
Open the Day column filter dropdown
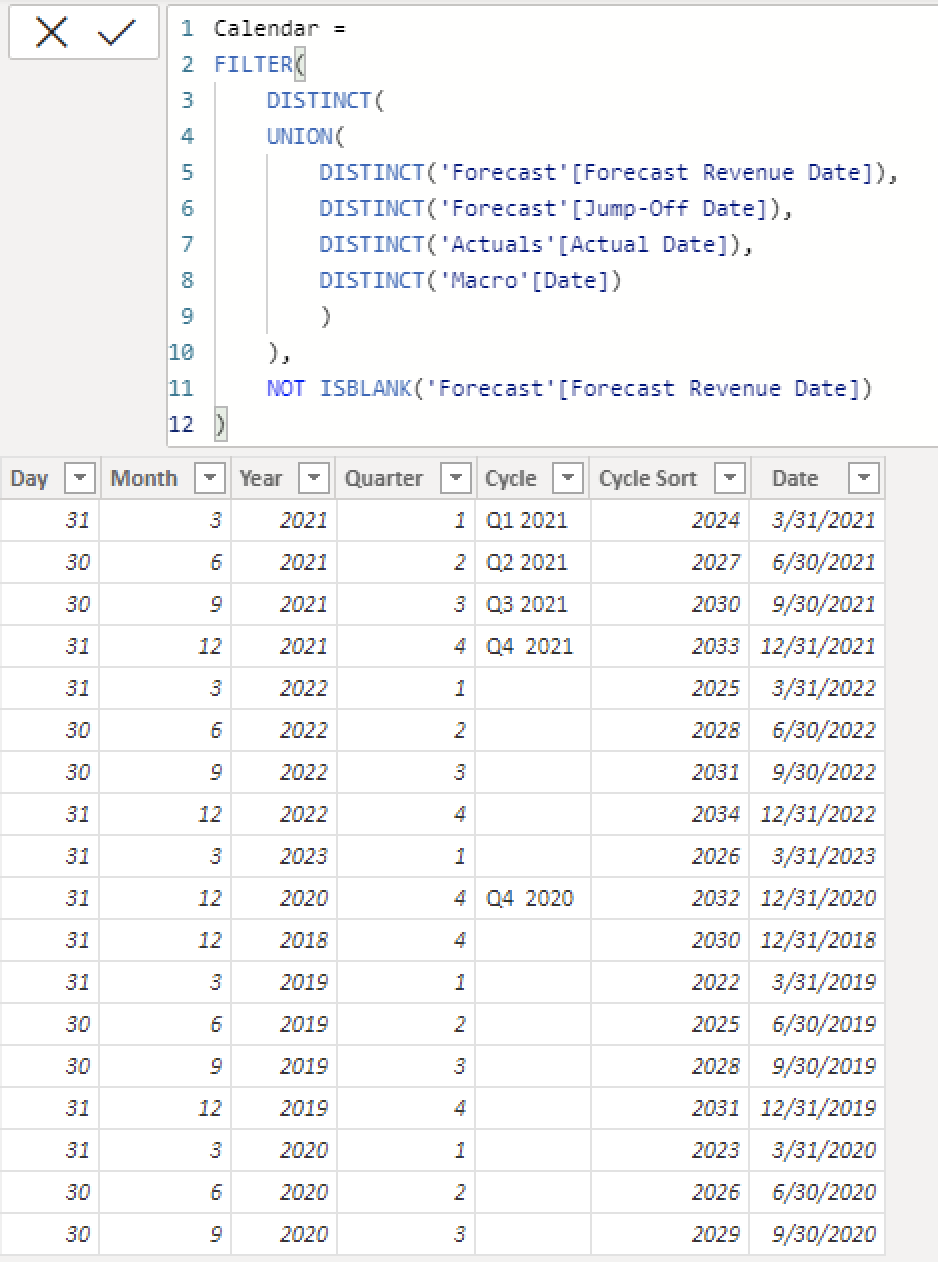[x=80, y=479]
